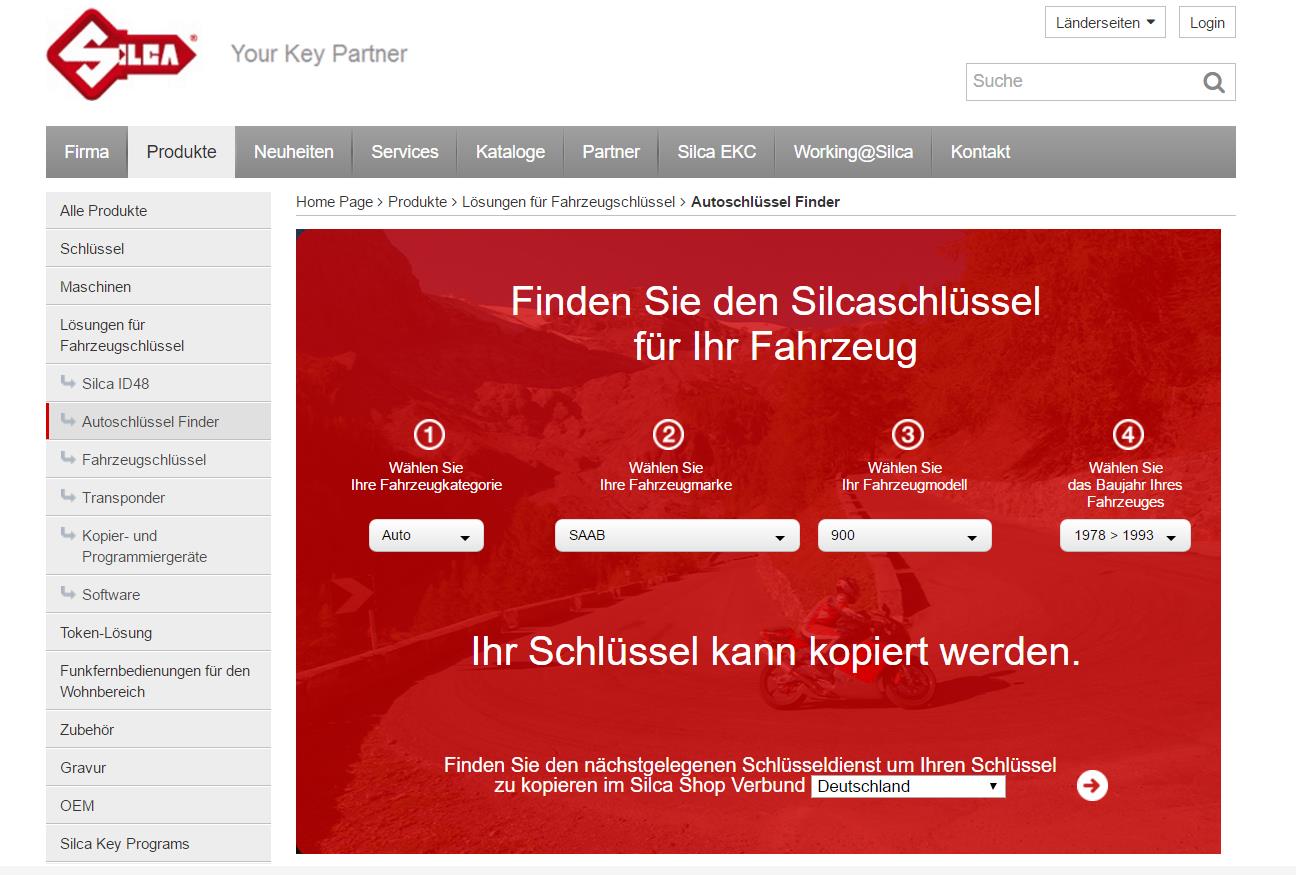Open Autoschlüssel Finder sidebar sub-item
Image resolution: width=1296 pixels, height=875 pixels.
(158, 421)
